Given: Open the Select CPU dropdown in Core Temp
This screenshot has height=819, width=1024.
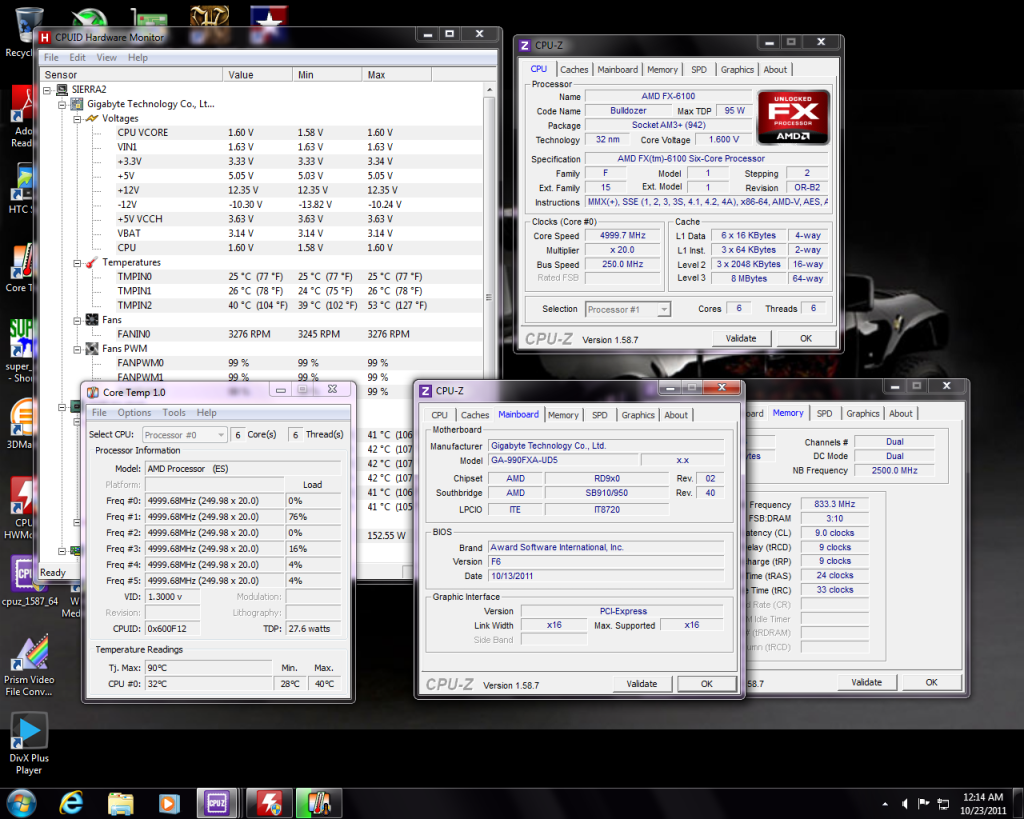Looking at the screenshot, I should coord(185,435).
